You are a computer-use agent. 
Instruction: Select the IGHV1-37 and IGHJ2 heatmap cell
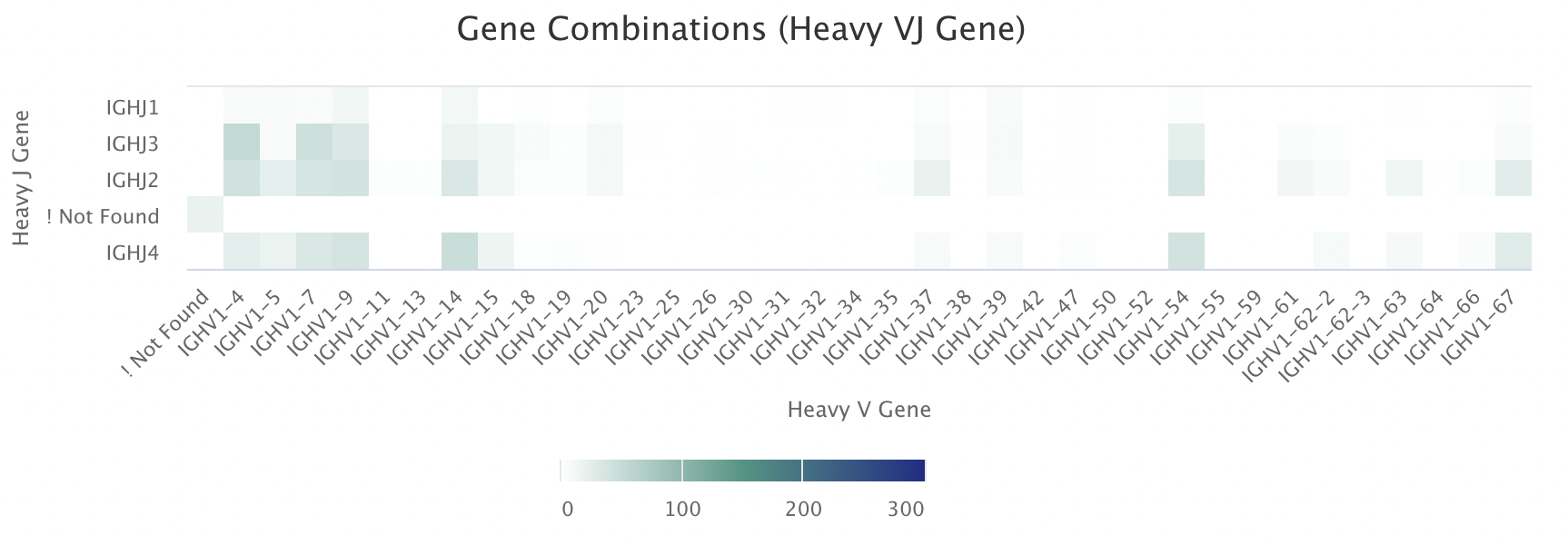(x=932, y=179)
